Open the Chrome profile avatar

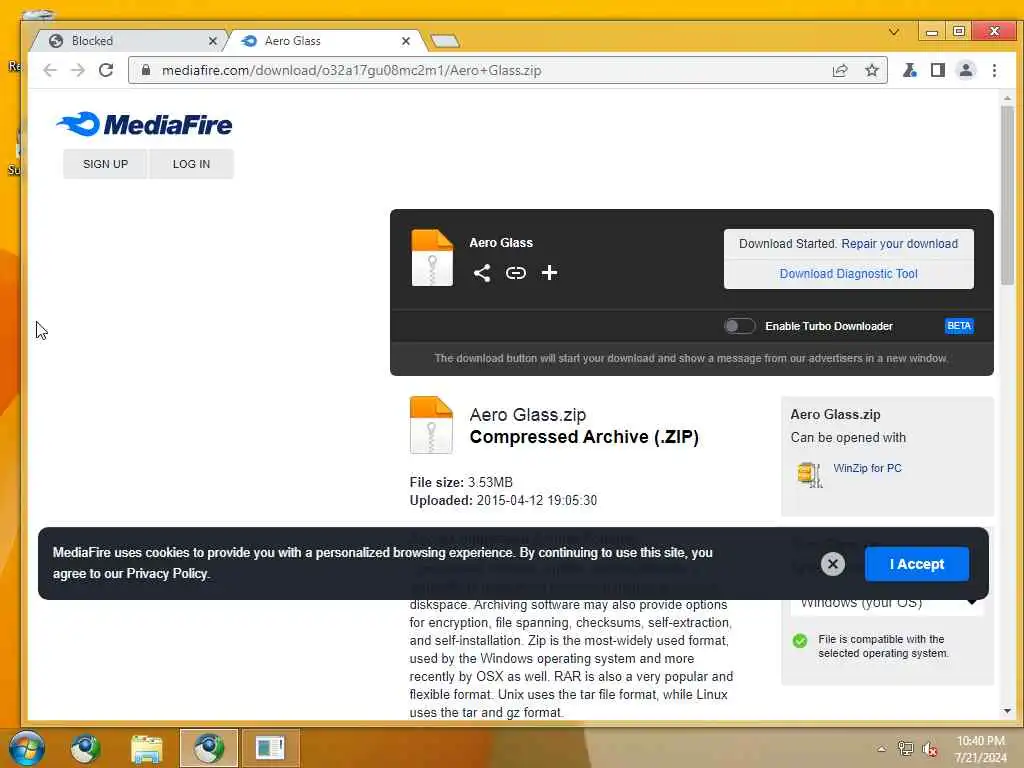tap(966, 70)
